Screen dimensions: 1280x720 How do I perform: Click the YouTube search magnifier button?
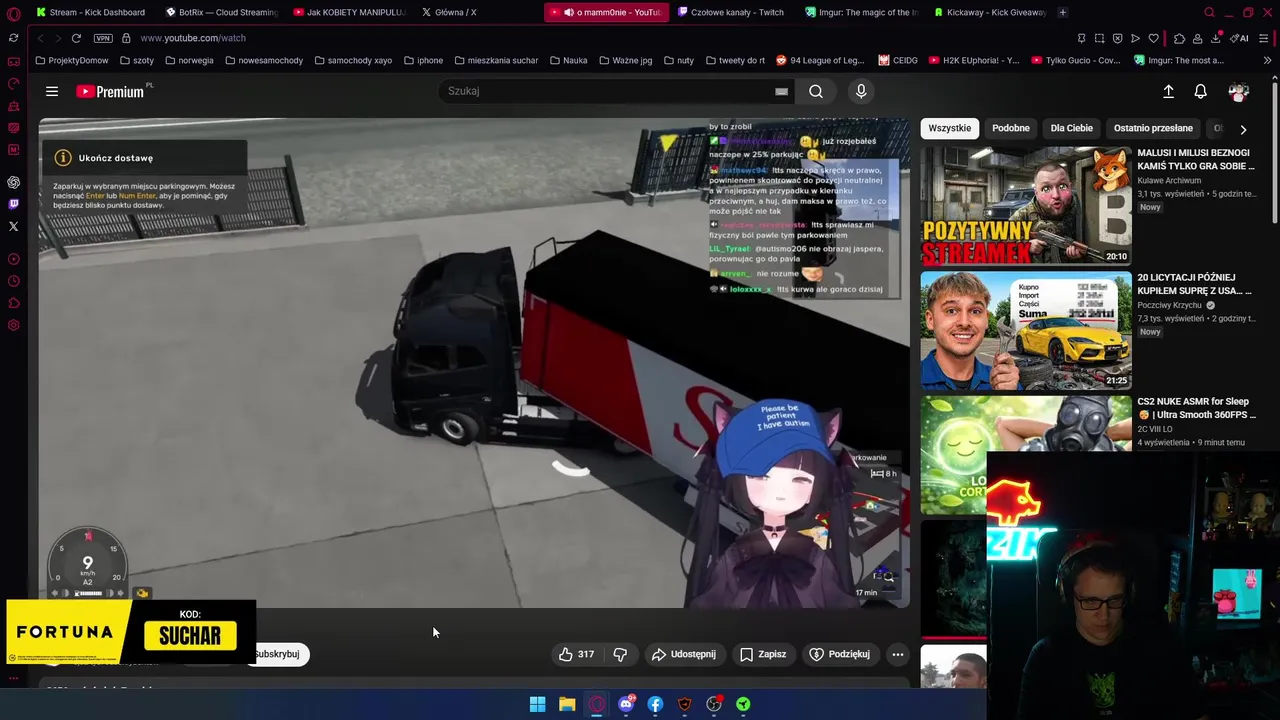816,91
